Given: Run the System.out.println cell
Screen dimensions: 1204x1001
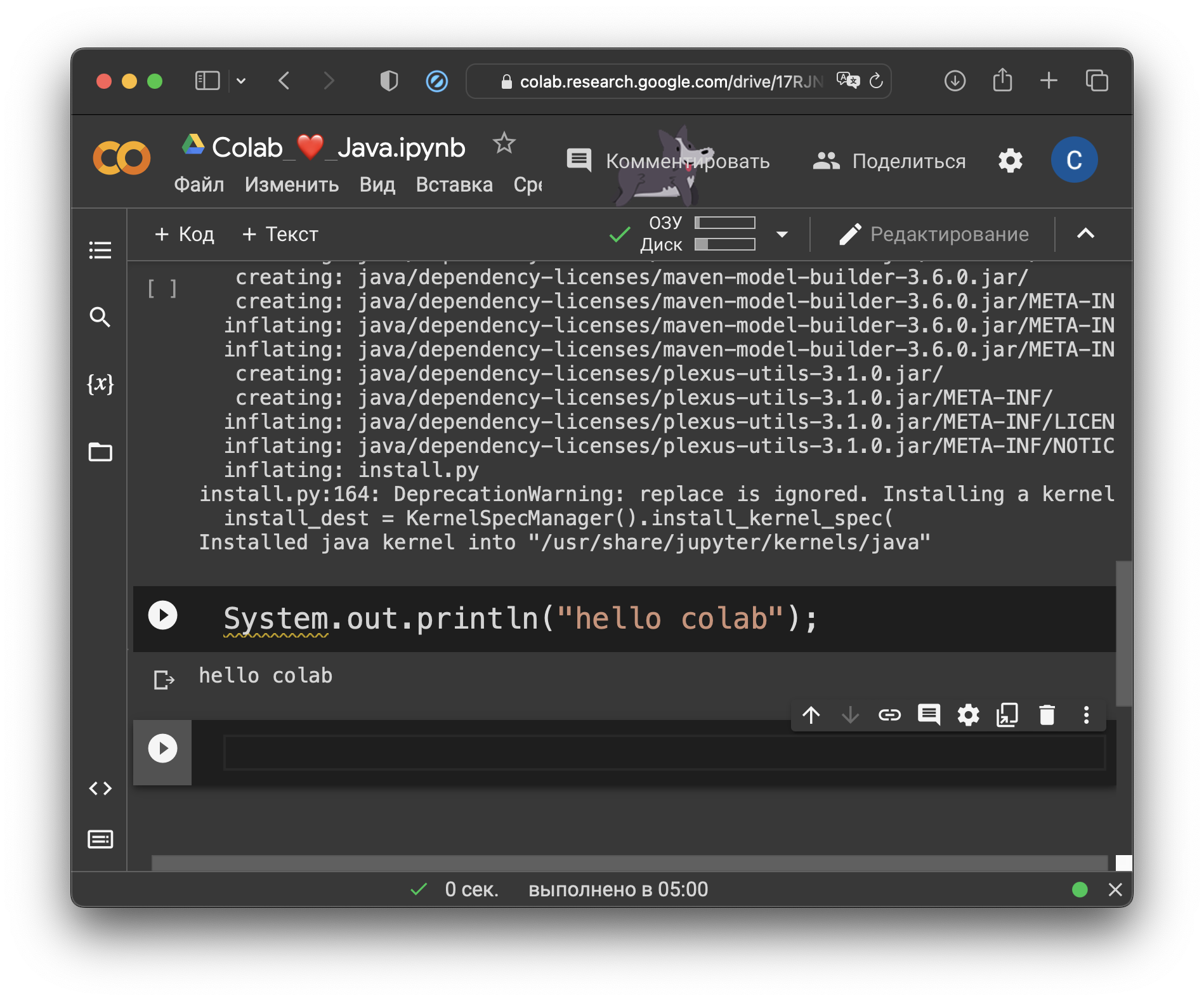Looking at the screenshot, I should pos(162,615).
